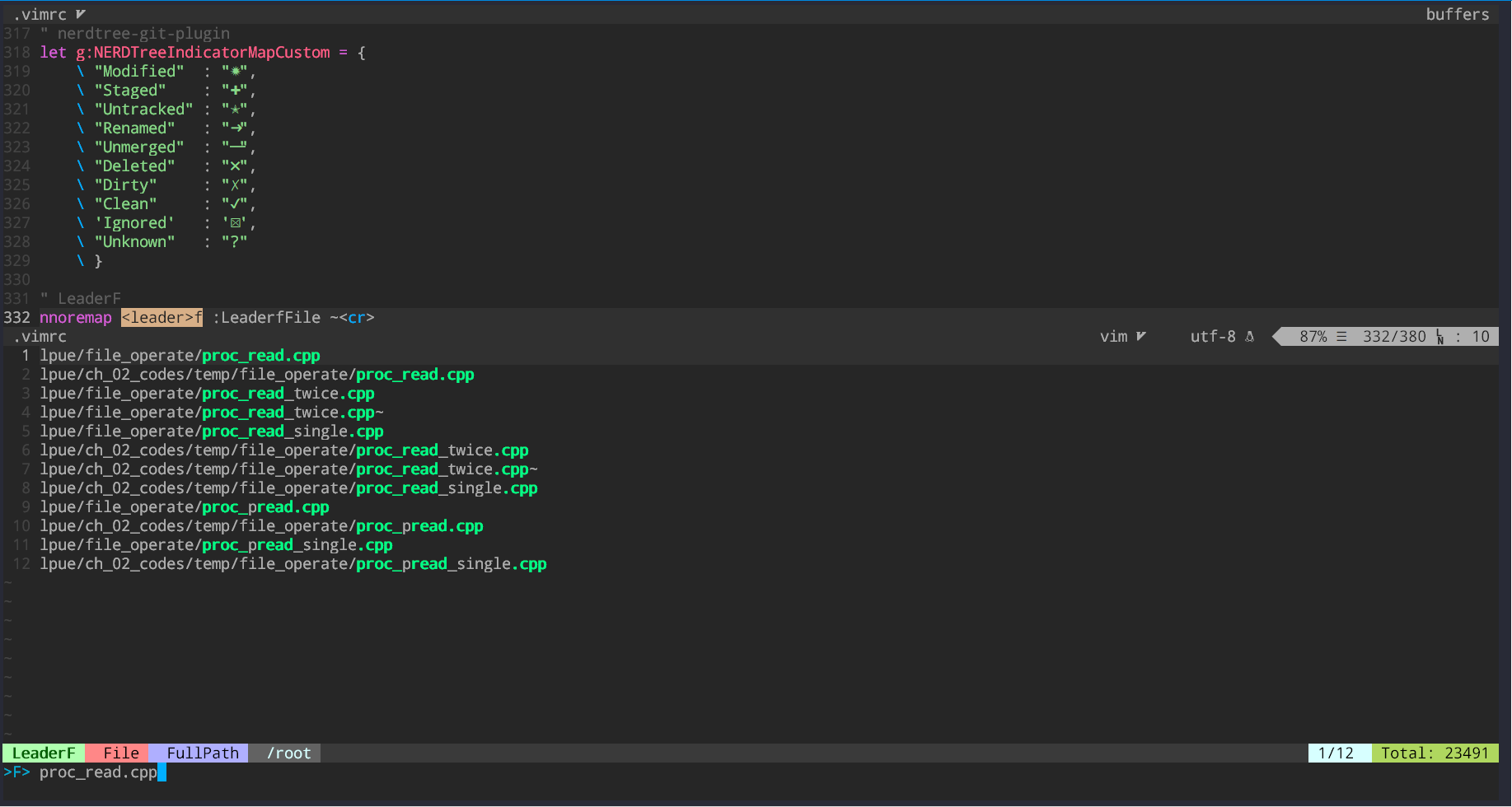Click the modified flag icon beside .vimrc tab
Screen dimensions: 1512x807
pos(81,14)
